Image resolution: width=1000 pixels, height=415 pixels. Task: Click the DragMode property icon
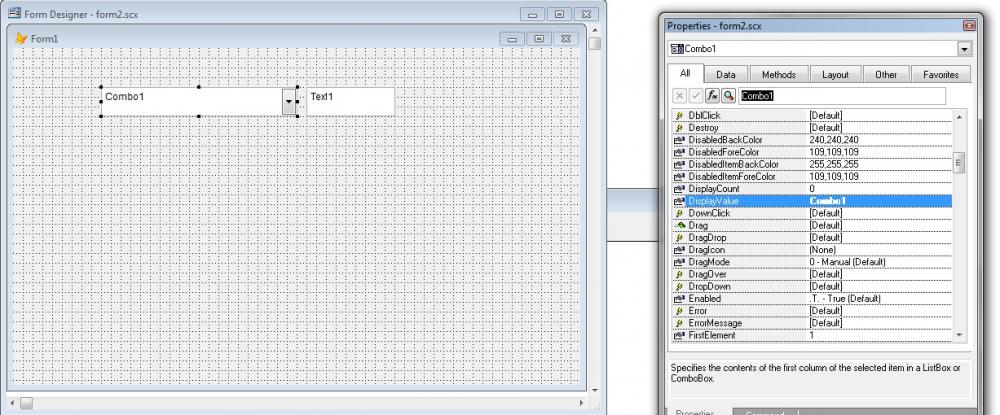(679, 262)
